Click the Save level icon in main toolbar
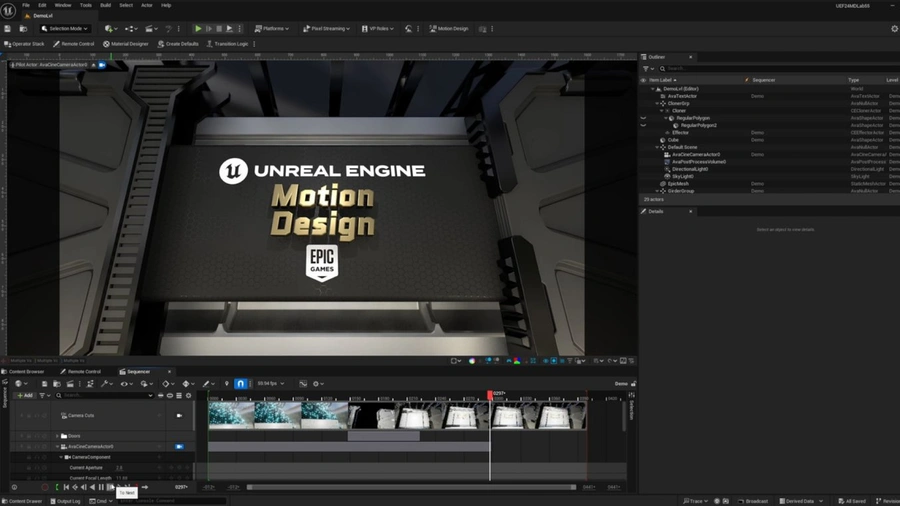This screenshot has height=506, width=900. (7, 29)
